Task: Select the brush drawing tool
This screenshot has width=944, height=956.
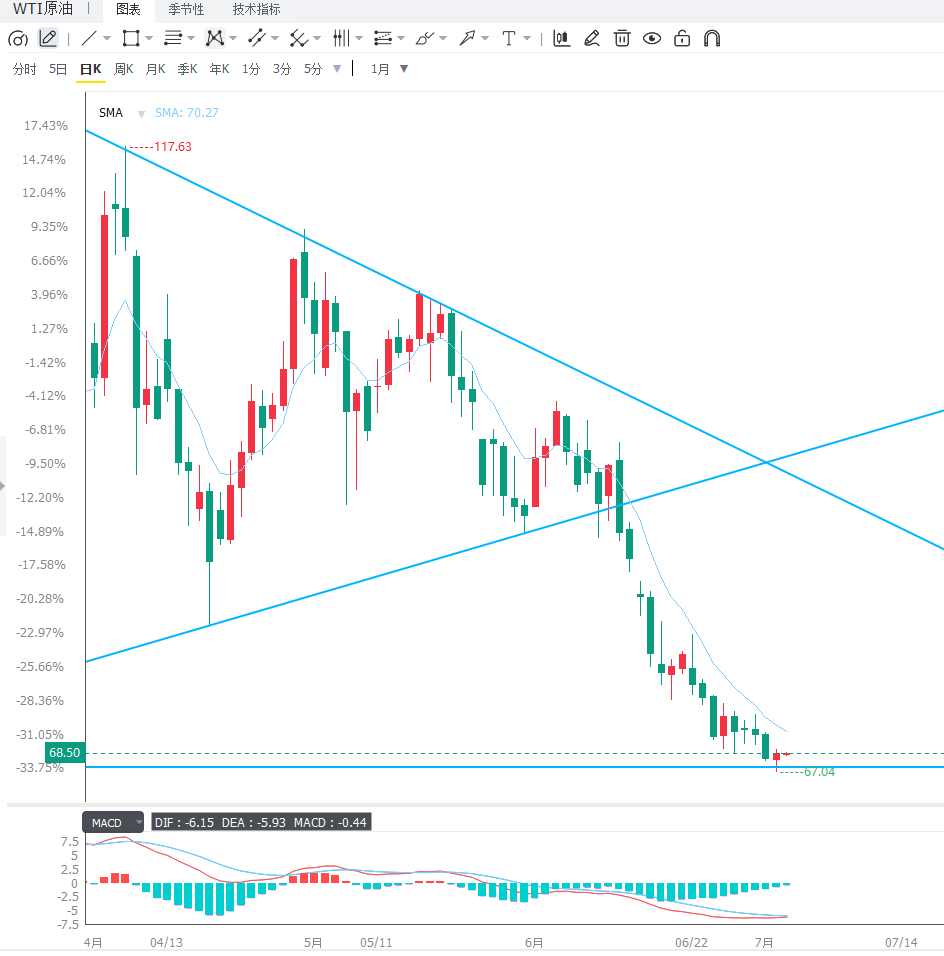Action: point(424,38)
